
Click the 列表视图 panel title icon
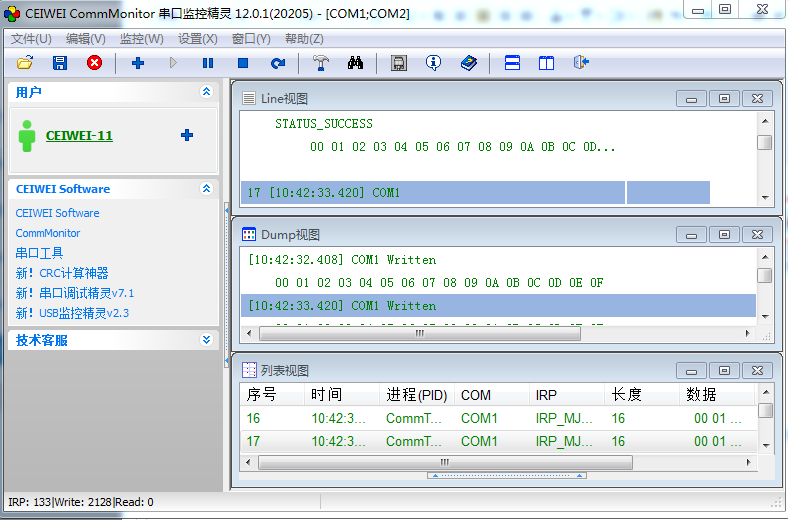point(249,370)
